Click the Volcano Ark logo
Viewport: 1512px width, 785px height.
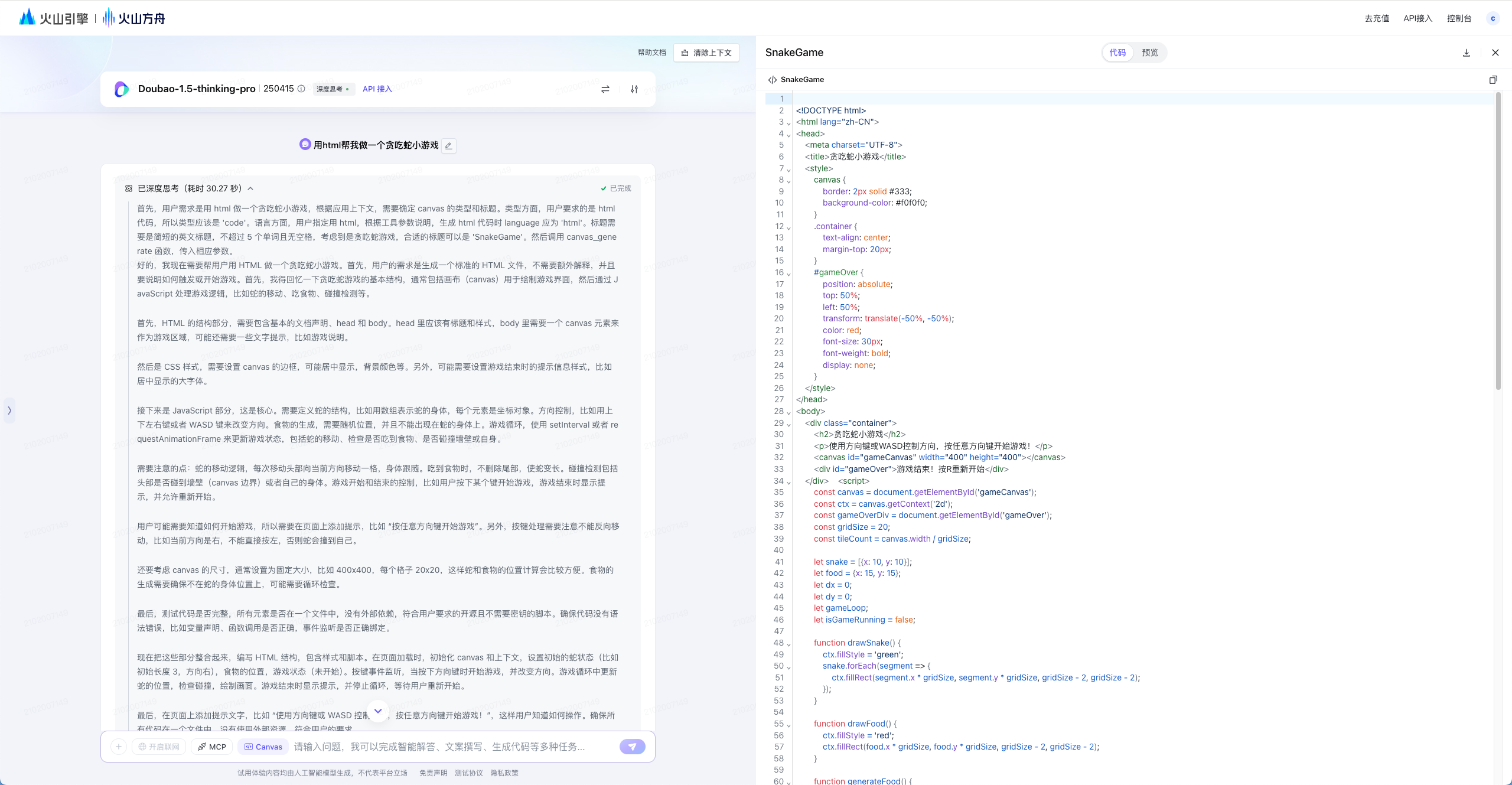134,18
